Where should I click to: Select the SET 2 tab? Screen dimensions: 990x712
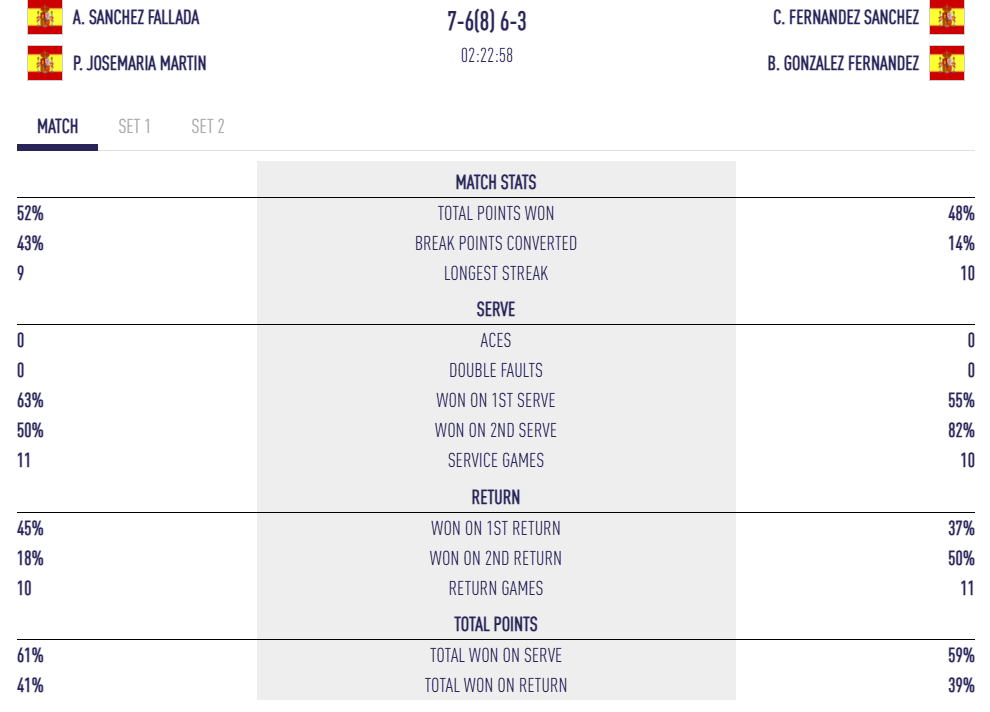coord(208,127)
